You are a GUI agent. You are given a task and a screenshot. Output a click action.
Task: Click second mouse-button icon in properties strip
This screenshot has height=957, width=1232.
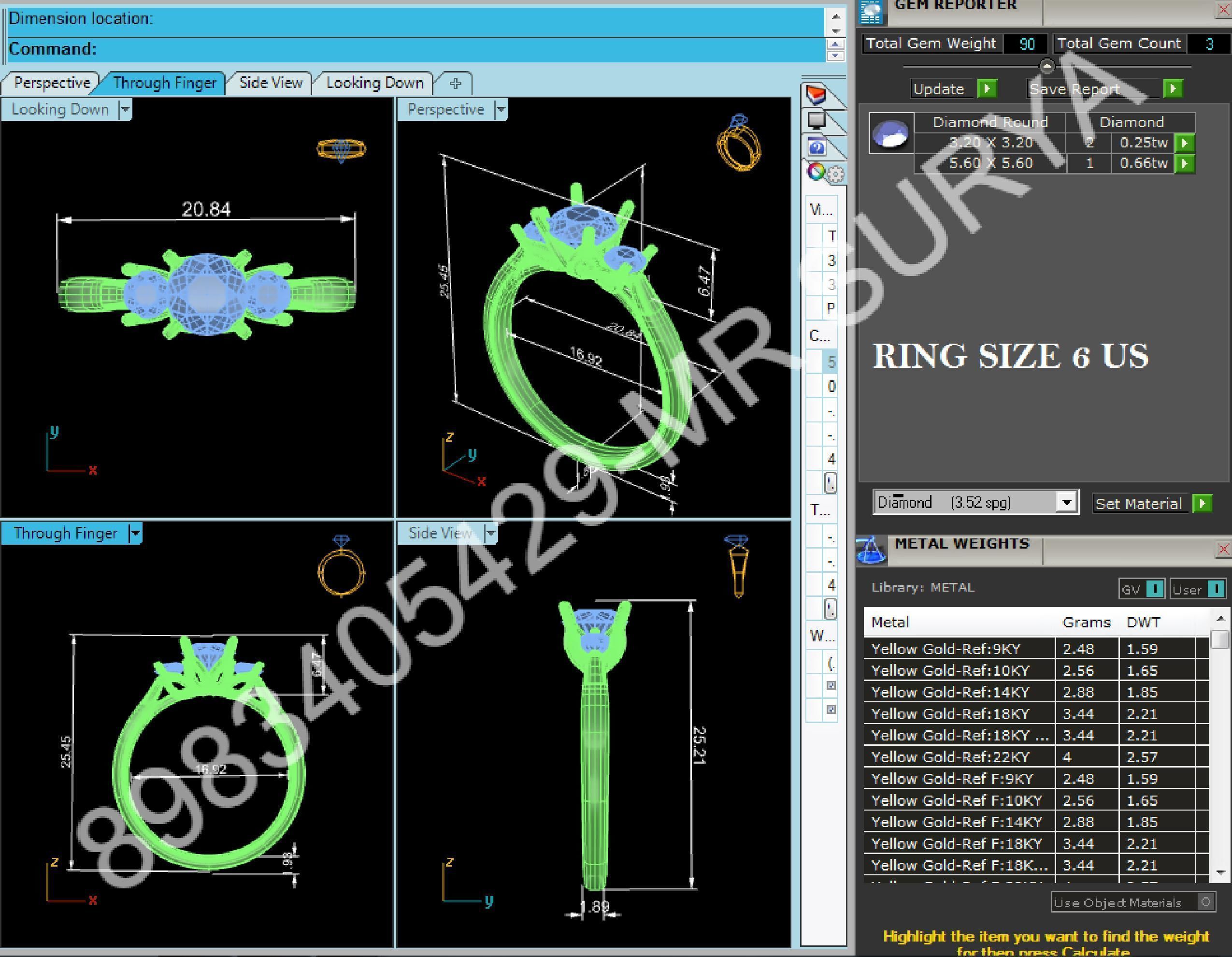click(x=831, y=609)
